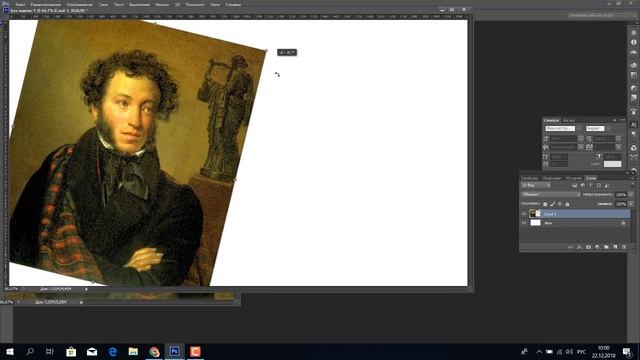The image size is (640, 360).
Task: Click the taskbar search icon
Action: click(30, 351)
